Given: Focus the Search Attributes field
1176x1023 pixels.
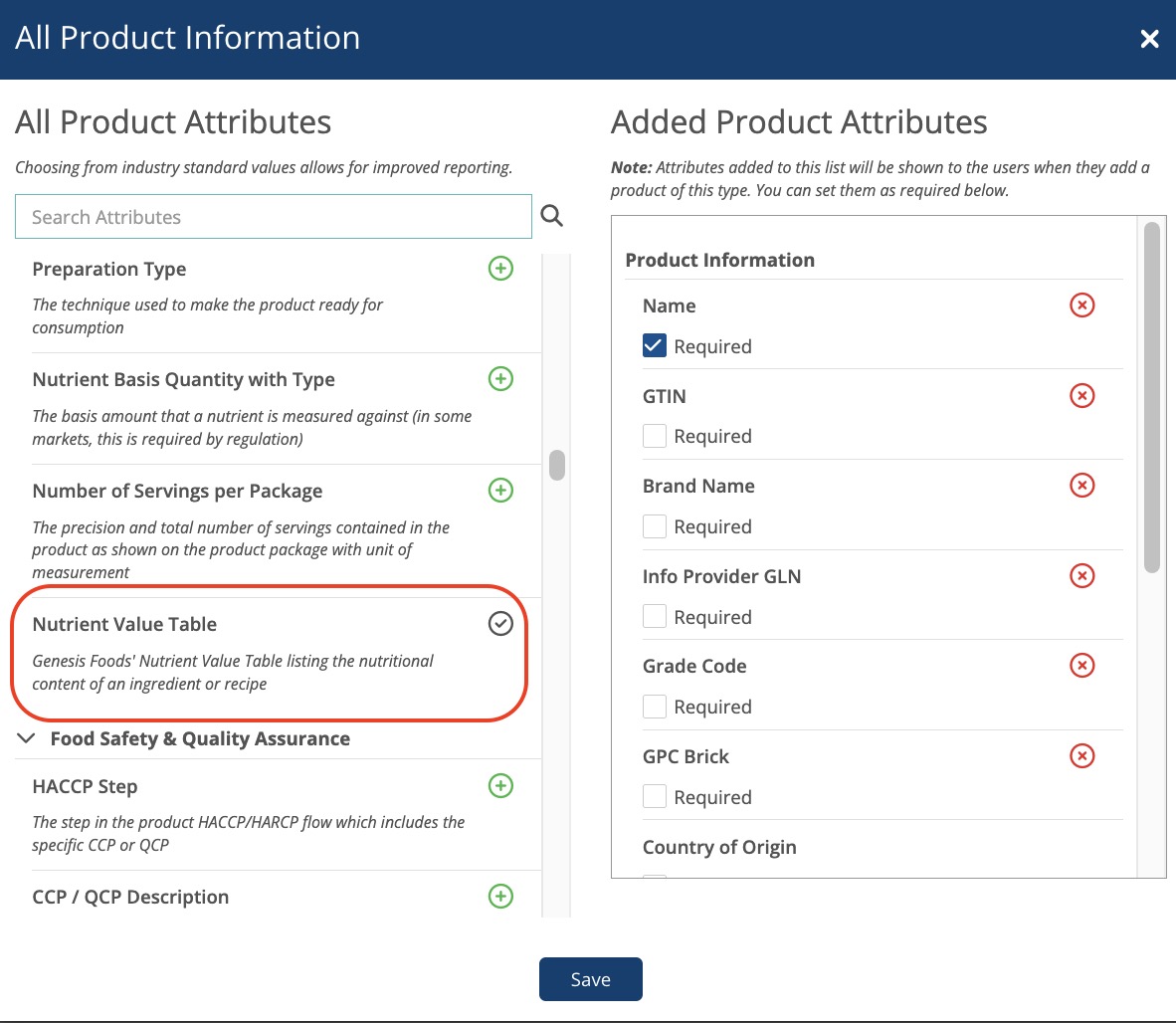Looking at the screenshot, I should [x=274, y=217].
